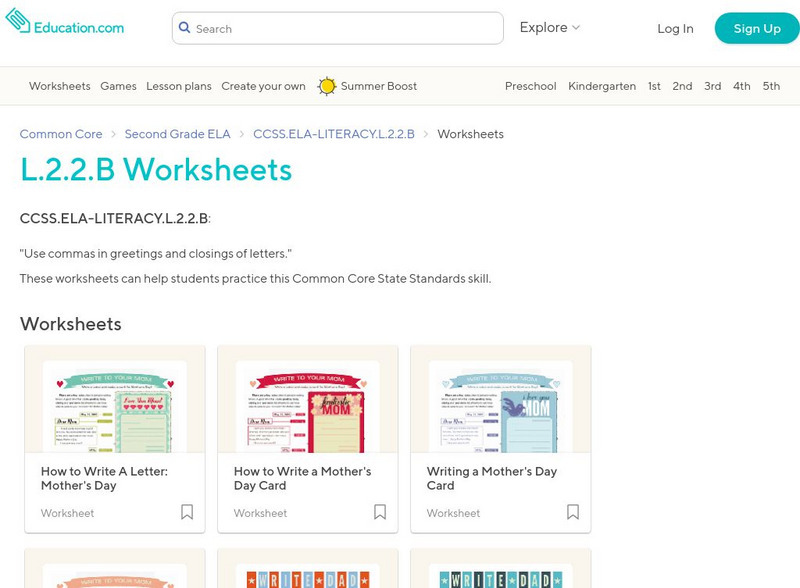Viewport: 800px width, 588px height.
Task: Select the 1st grade link
Action: click(x=654, y=86)
